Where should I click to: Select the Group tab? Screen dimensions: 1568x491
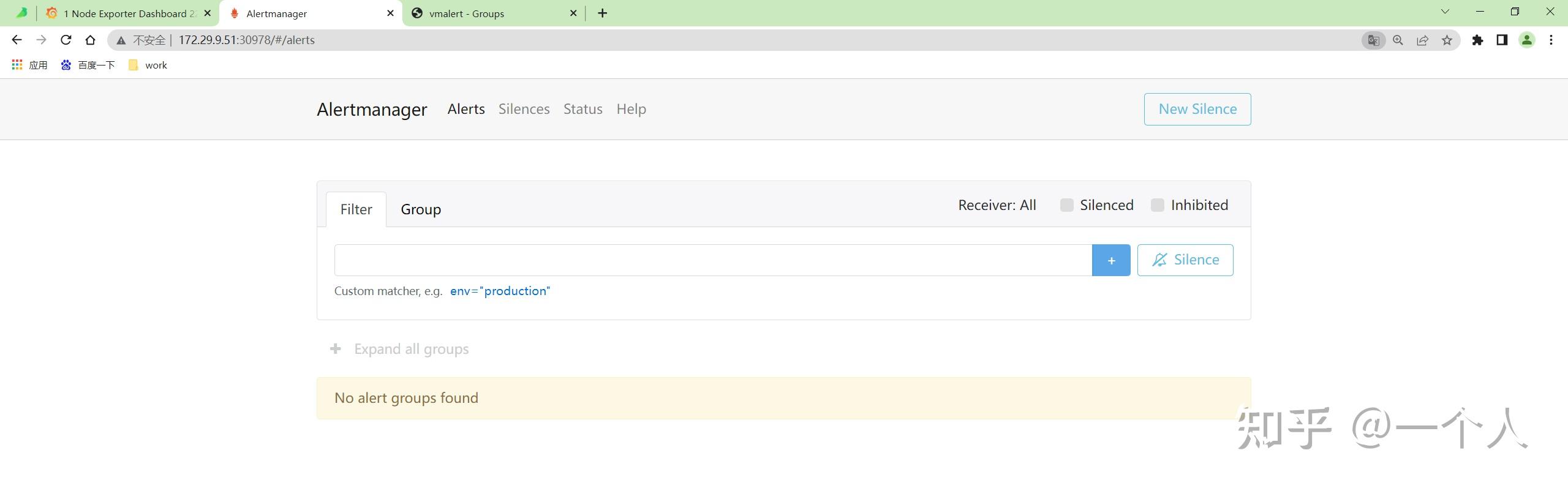click(421, 209)
